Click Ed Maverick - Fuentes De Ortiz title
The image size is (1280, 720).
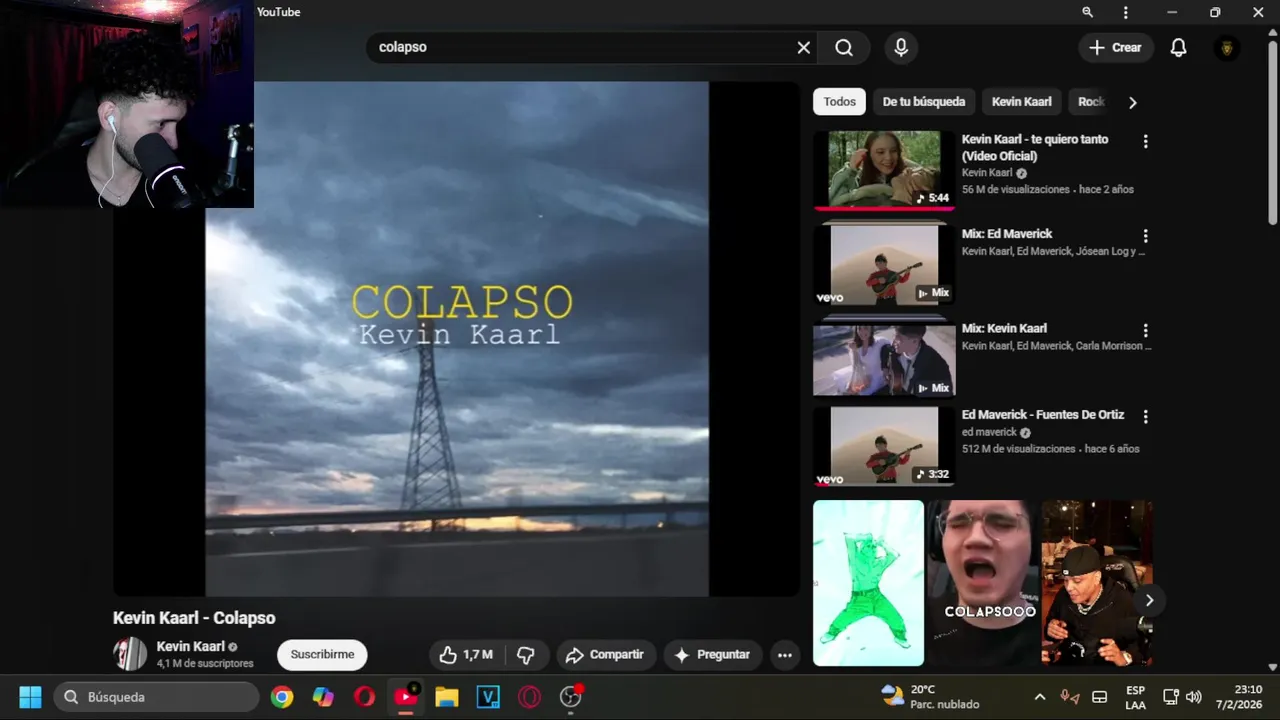pyautogui.click(x=1043, y=414)
